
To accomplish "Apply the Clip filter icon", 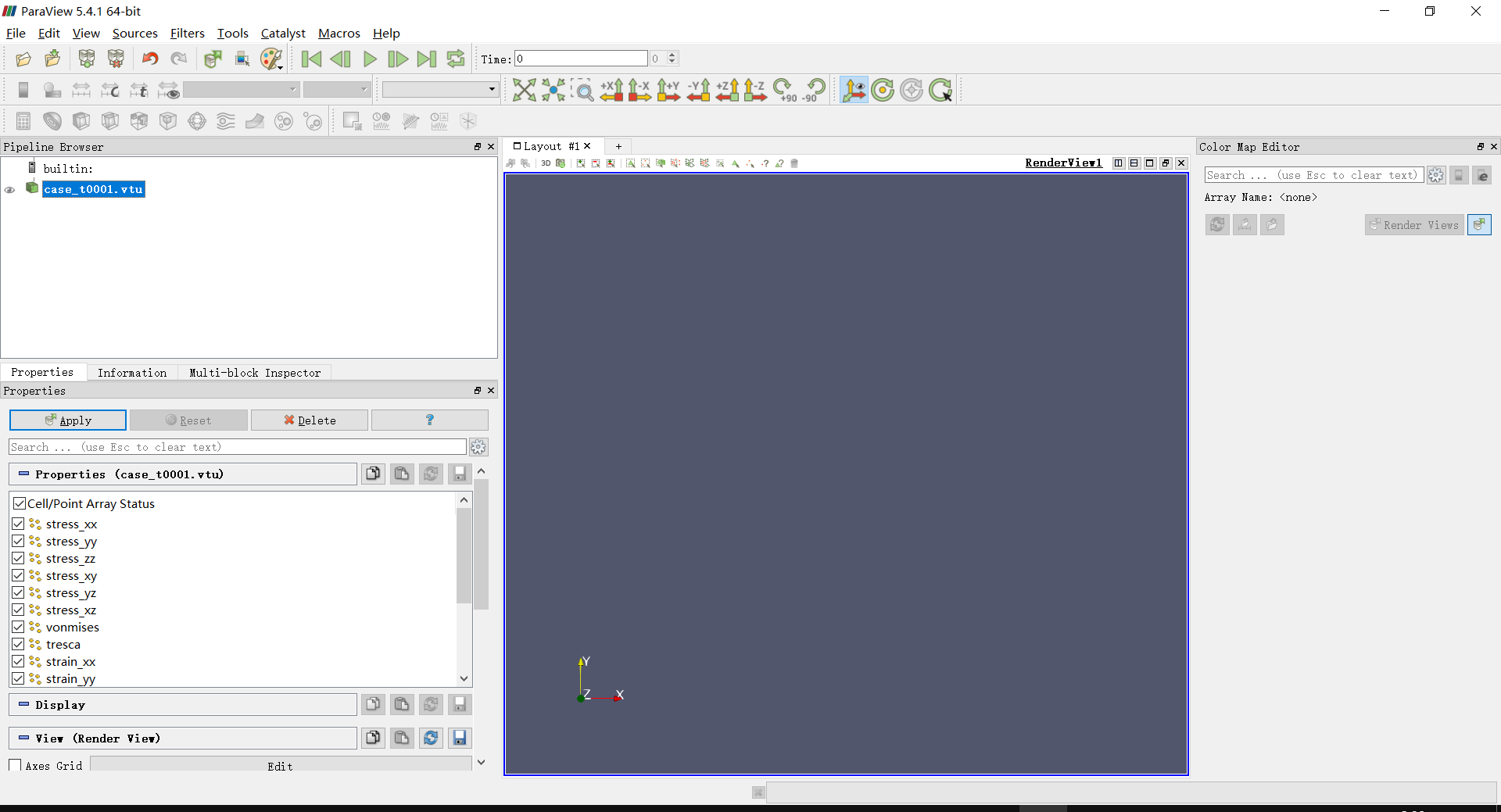I will click(x=81, y=121).
